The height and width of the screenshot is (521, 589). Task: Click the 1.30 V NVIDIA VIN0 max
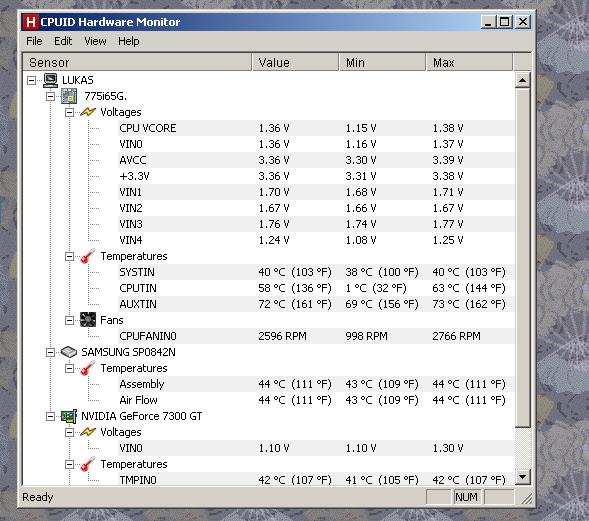[x=448, y=448]
